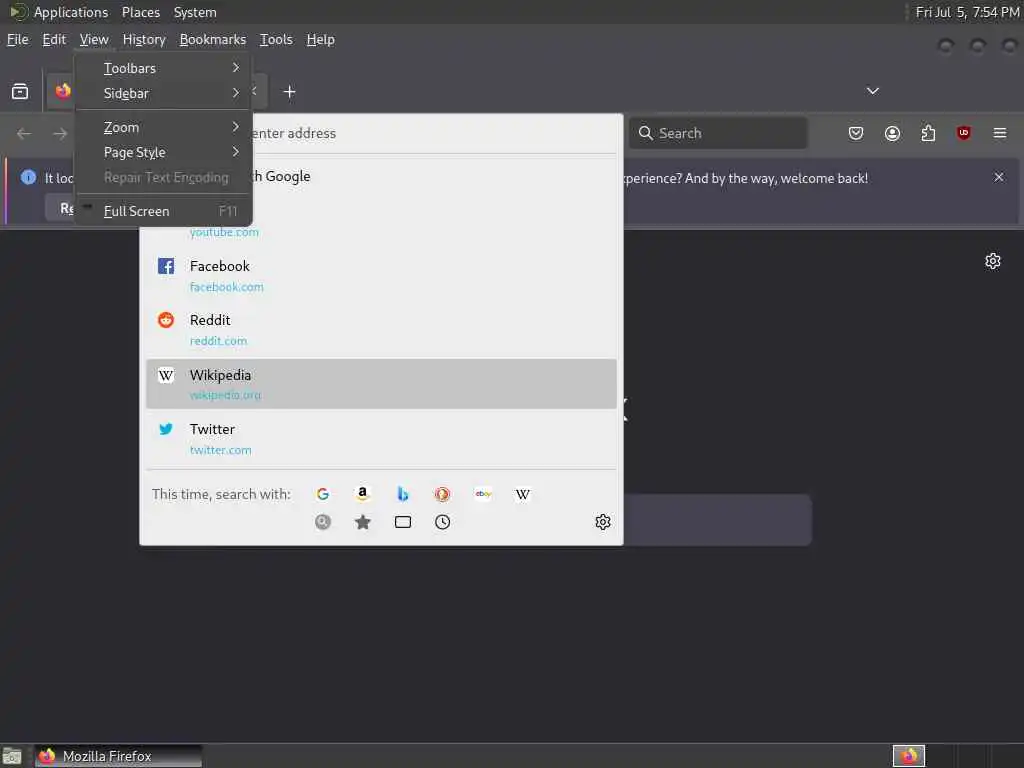Search this time with Amazon
The width and height of the screenshot is (1024, 768).
362,494
